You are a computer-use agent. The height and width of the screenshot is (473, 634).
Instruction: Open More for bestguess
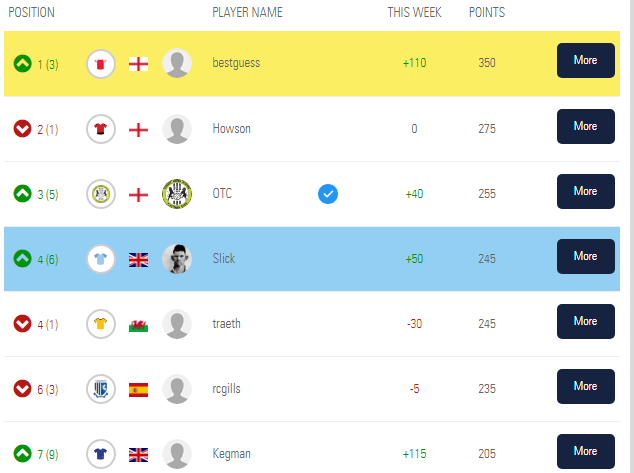[x=585, y=61]
